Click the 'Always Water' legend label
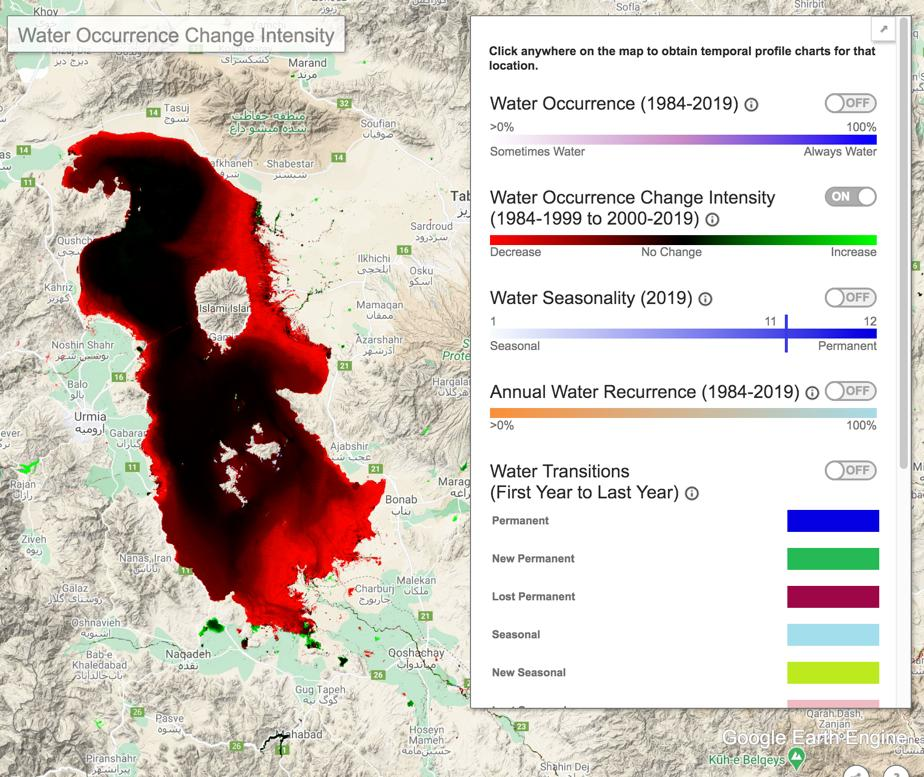 (840, 152)
